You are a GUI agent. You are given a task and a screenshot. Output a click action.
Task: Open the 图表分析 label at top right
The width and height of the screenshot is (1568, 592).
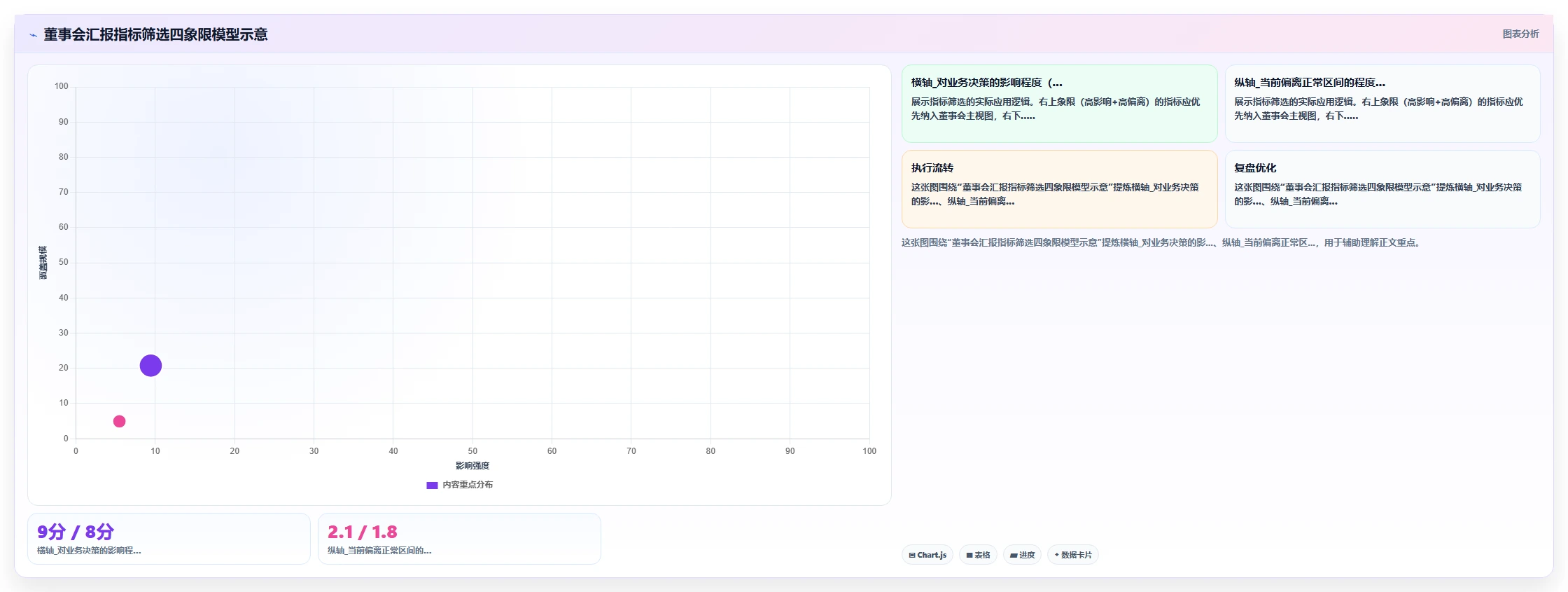(x=1520, y=34)
